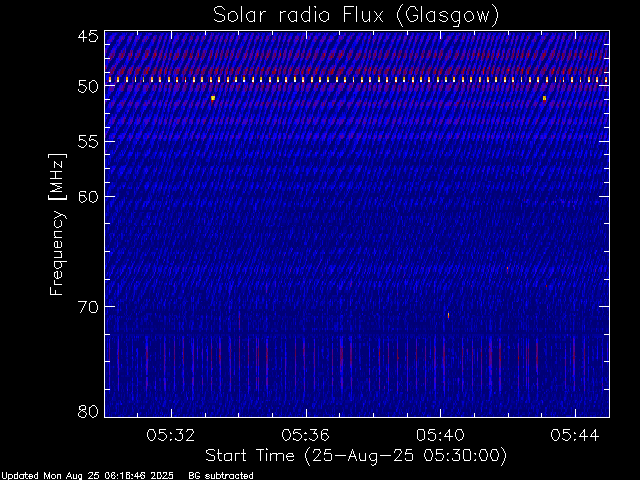Click the 05:44 time tick label
This screenshot has height=480, width=640.
tap(575, 436)
